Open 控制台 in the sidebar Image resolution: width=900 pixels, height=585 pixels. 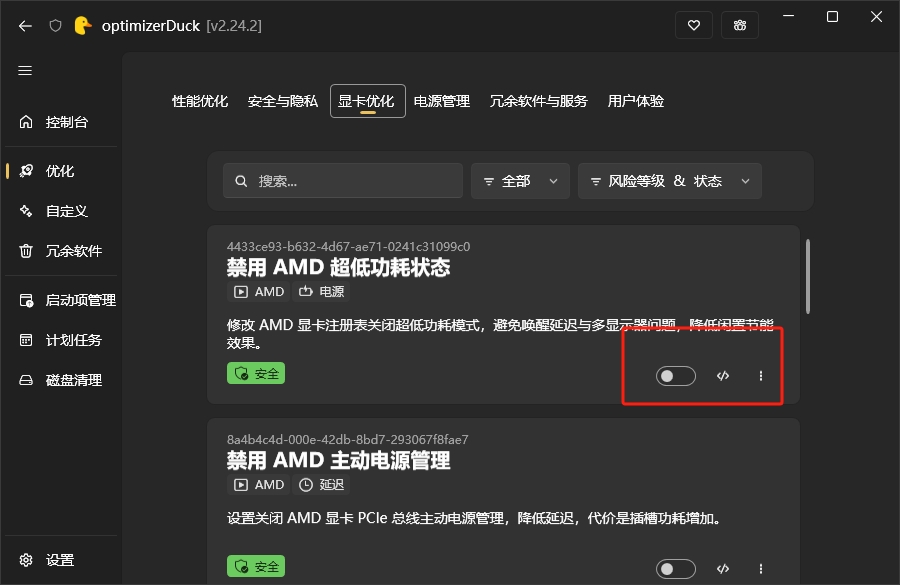(61, 122)
